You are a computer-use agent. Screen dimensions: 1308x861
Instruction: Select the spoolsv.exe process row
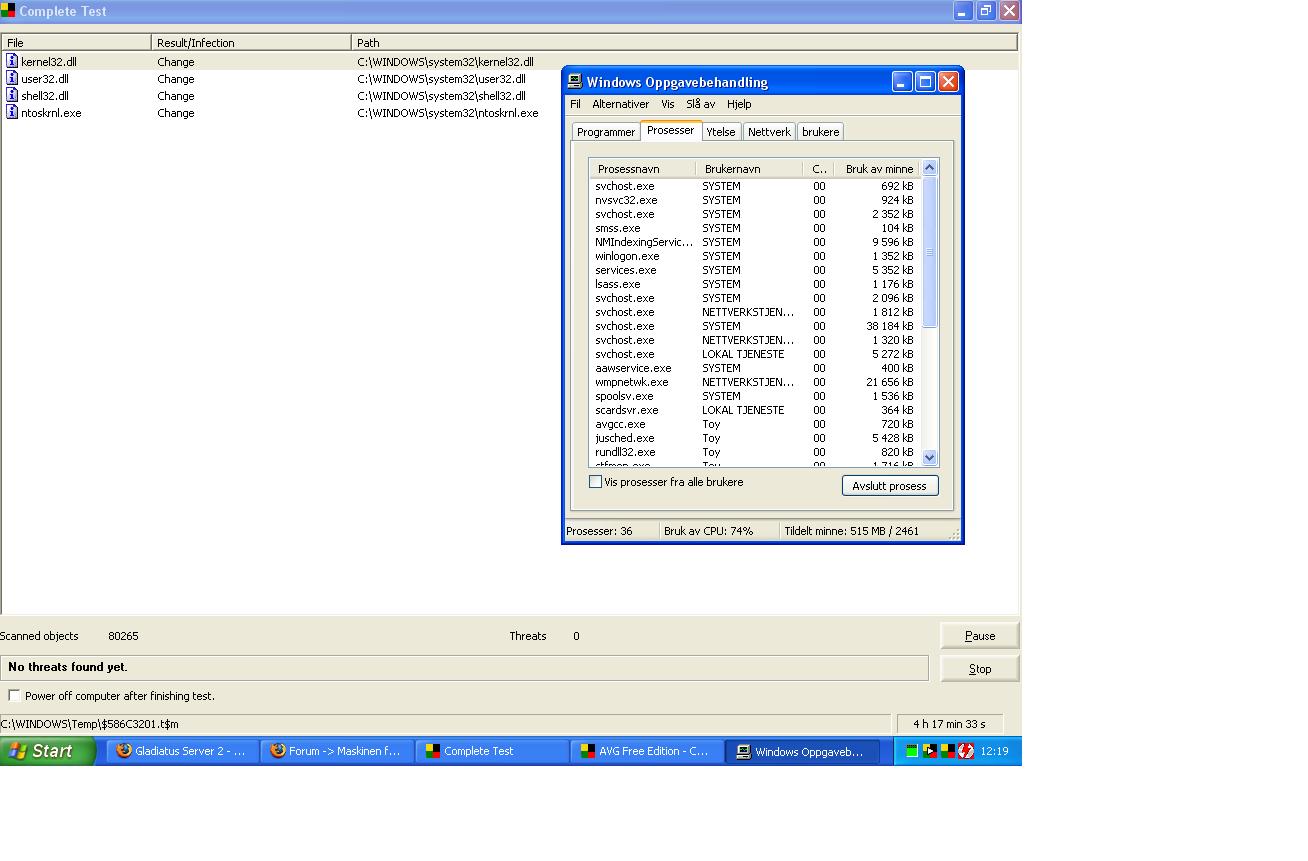click(754, 396)
